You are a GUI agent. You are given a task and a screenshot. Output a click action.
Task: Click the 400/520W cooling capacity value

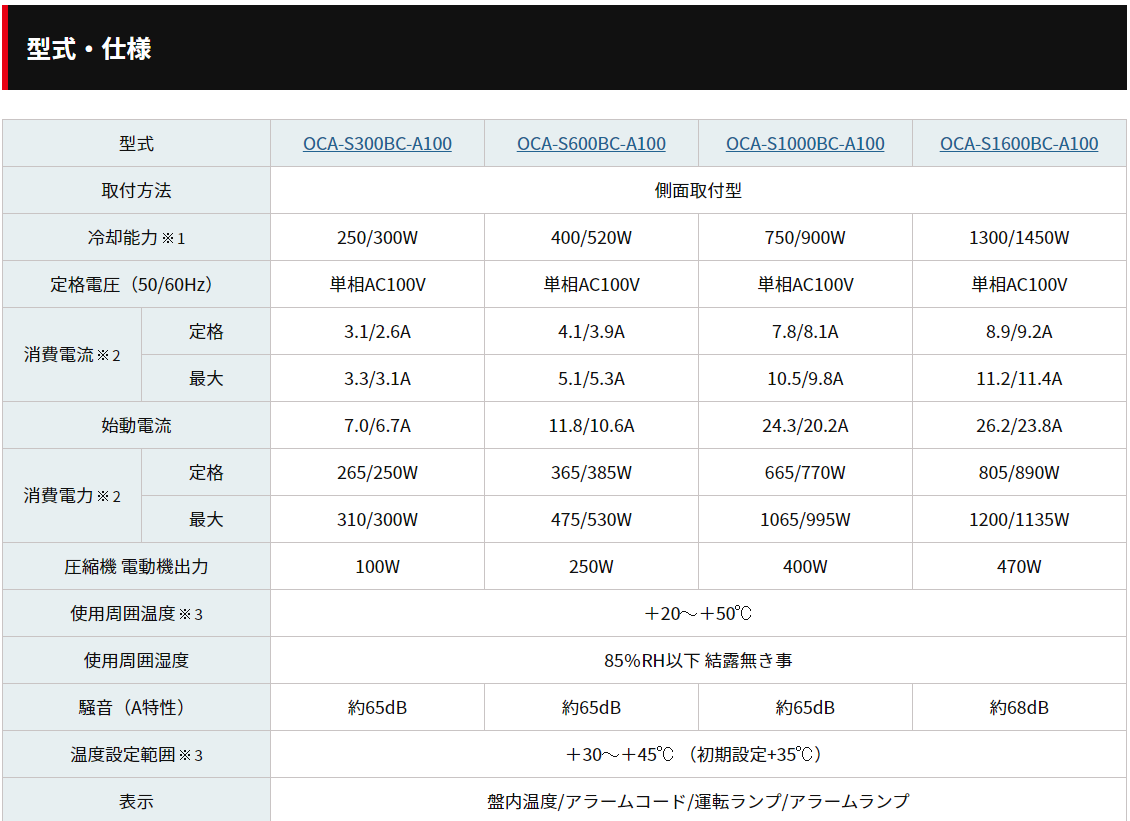(x=591, y=237)
